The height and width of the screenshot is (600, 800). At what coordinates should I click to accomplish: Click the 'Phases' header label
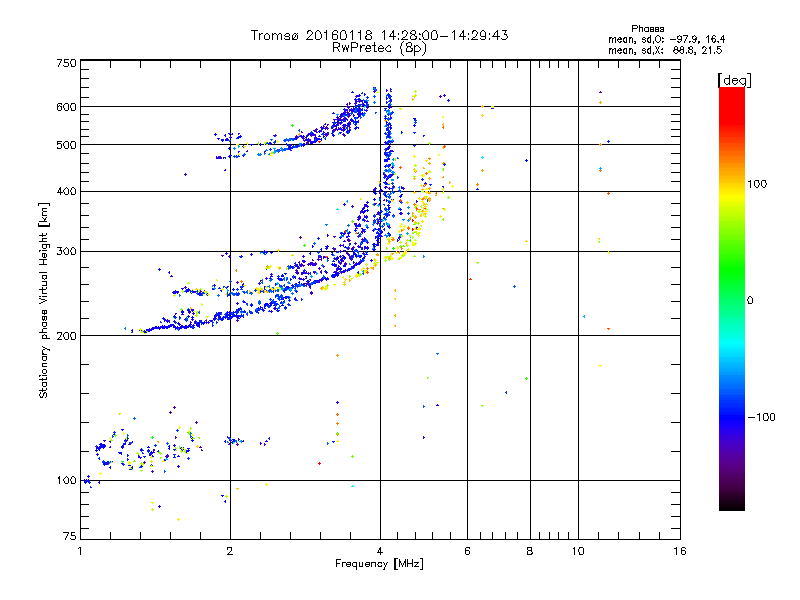pyautogui.click(x=647, y=29)
